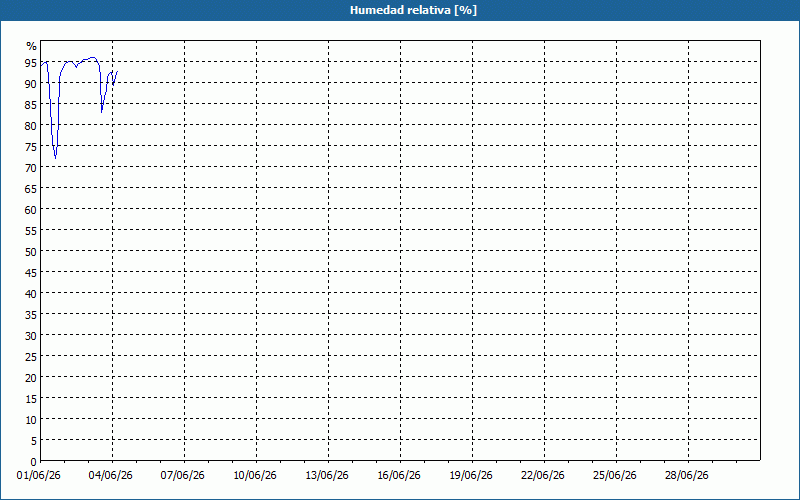Click the 85 value on y-axis
The width and height of the screenshot is (800, 500).
coord(31,105)
